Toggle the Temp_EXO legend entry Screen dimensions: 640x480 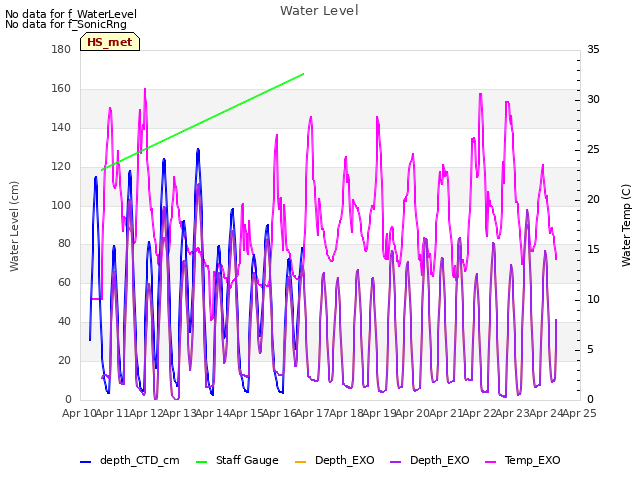pos(522,460)
